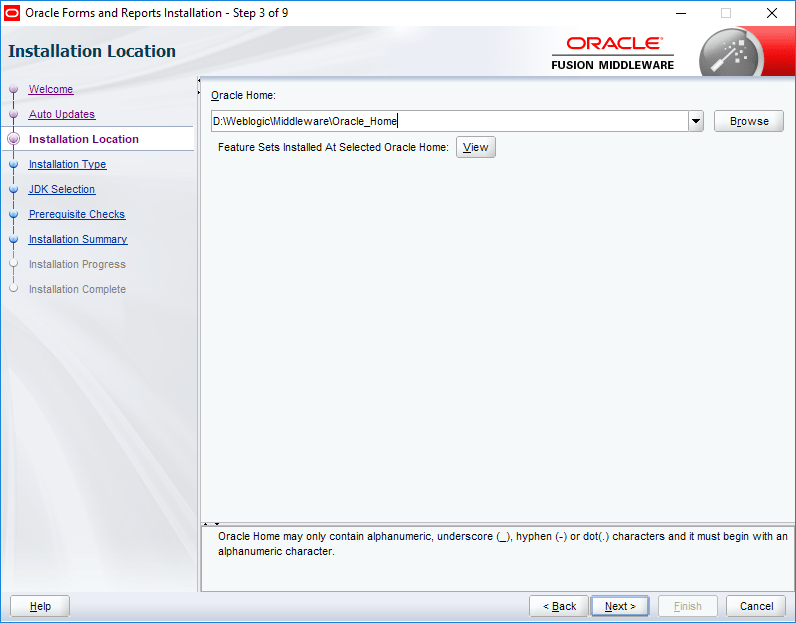Select Installation Location in step list
This screenshot has width=796, height=623.
84,139
